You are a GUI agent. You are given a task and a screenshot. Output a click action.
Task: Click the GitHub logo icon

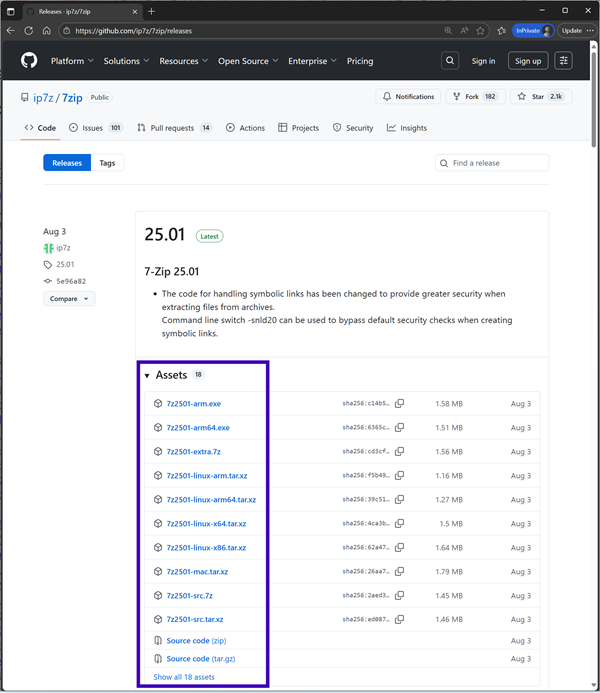click(x=29, y=61)
